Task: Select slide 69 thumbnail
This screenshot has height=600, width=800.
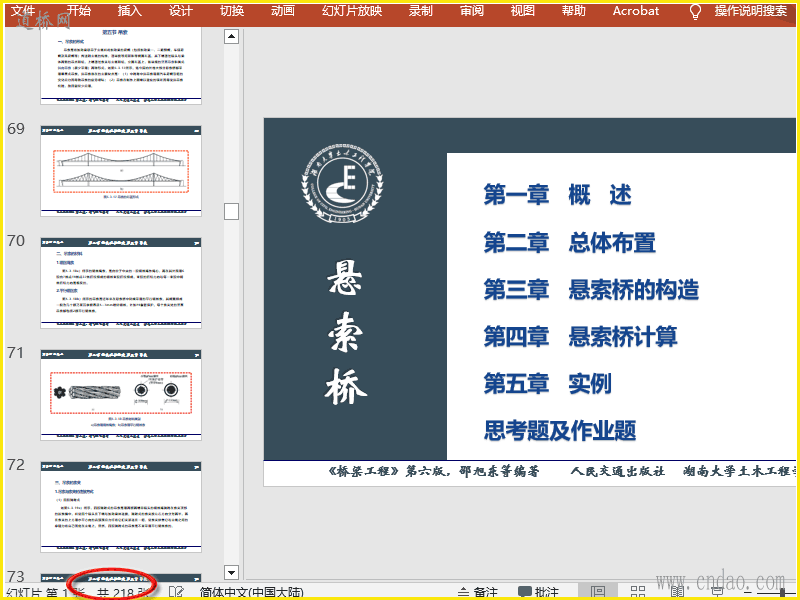Action: coord(121,171)
